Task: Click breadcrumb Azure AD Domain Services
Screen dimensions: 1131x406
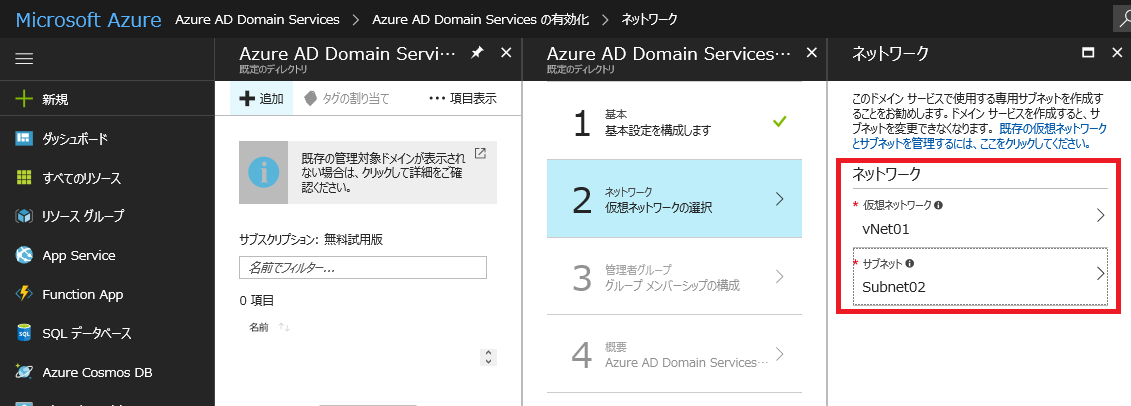Action: [257, 19]
